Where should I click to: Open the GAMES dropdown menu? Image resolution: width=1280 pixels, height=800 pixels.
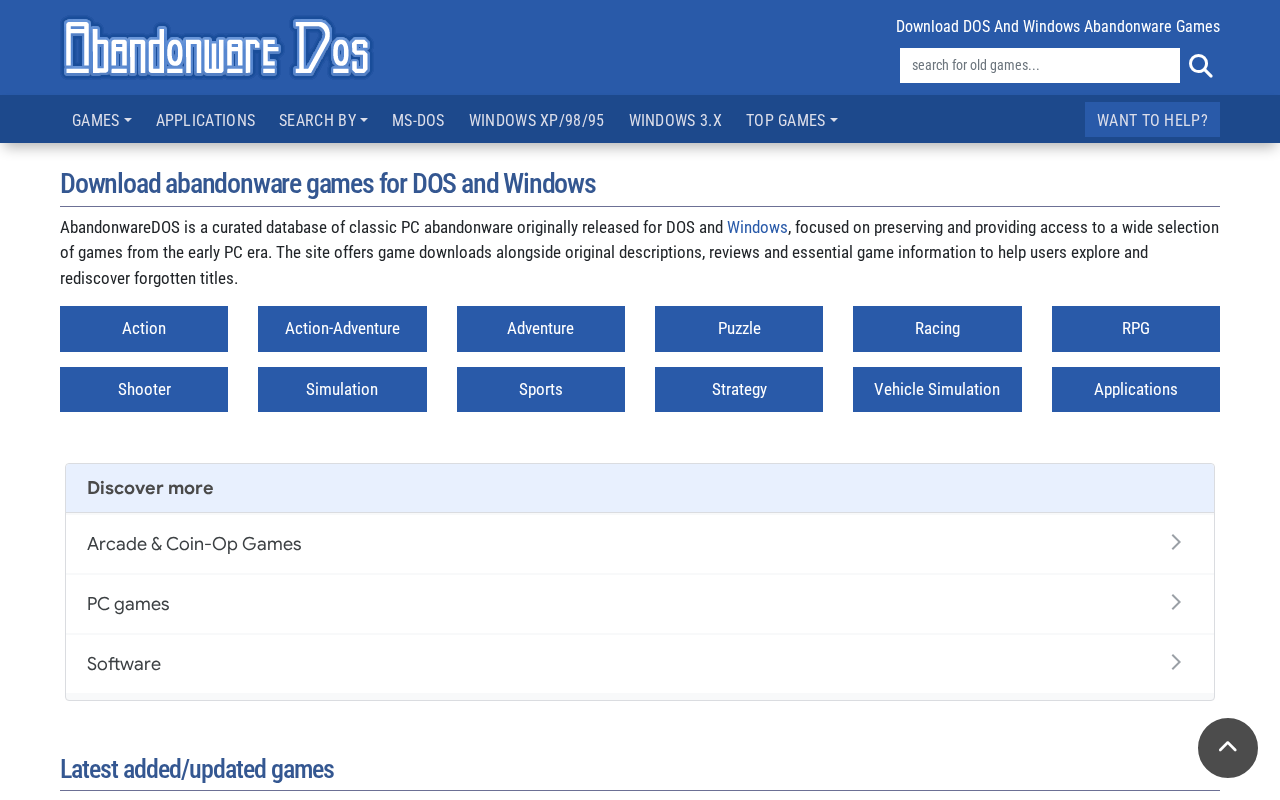click(102, 120)
